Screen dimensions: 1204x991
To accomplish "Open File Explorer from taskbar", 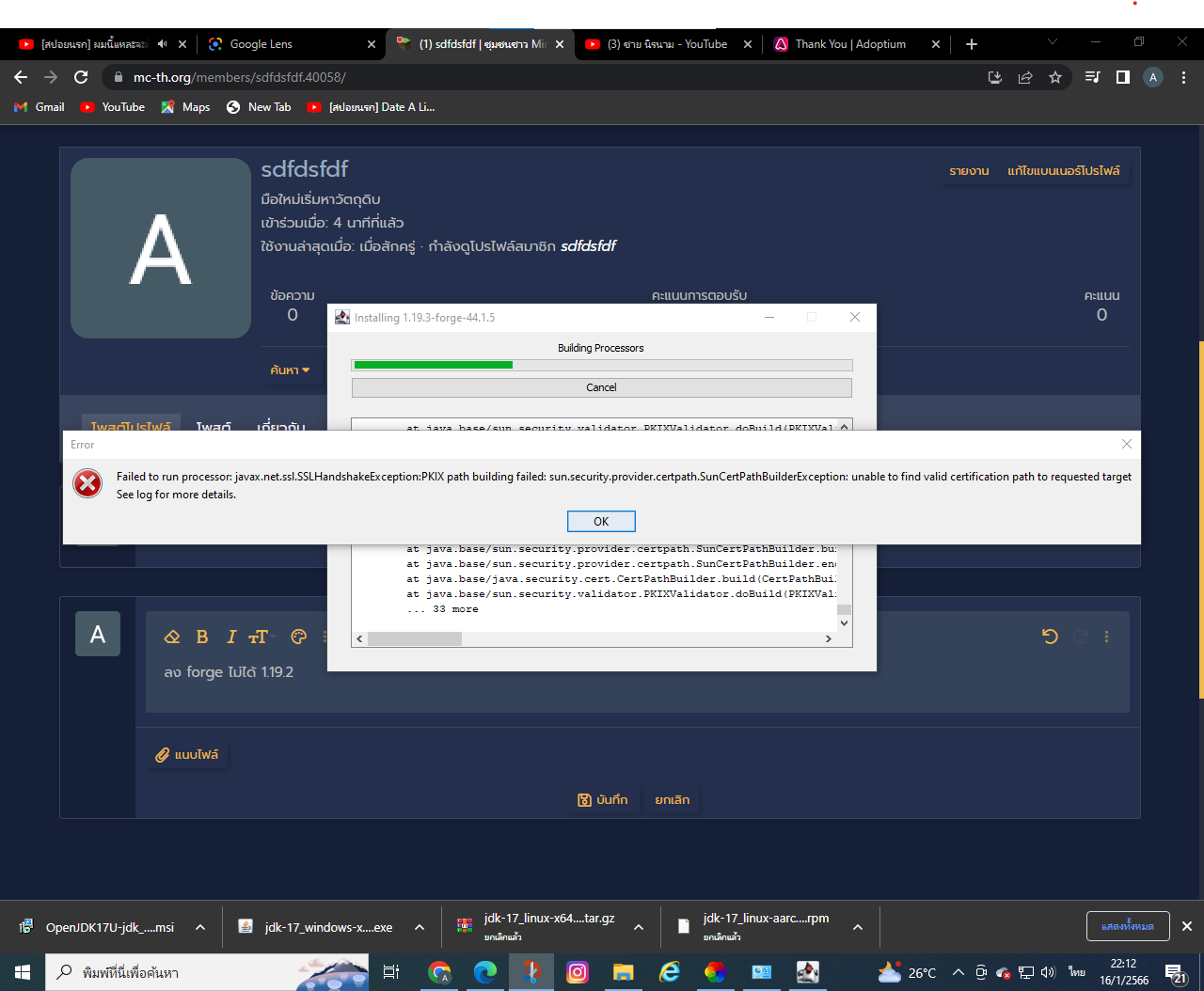I will pos(624,972).
